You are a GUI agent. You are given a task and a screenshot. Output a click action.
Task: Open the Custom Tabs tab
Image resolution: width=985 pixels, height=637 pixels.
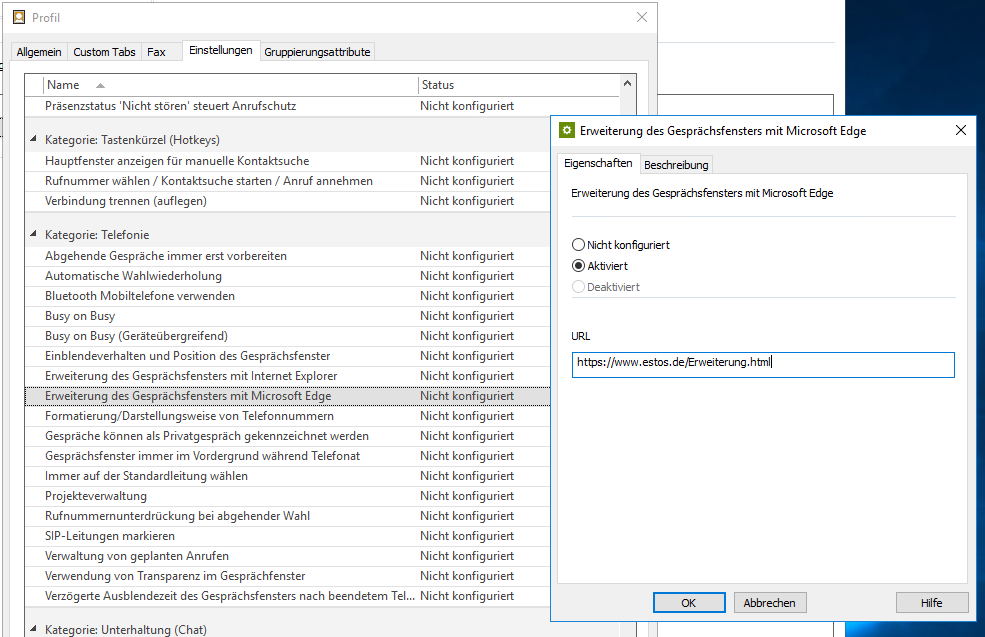pyautogui.click(x=105, y=52)
